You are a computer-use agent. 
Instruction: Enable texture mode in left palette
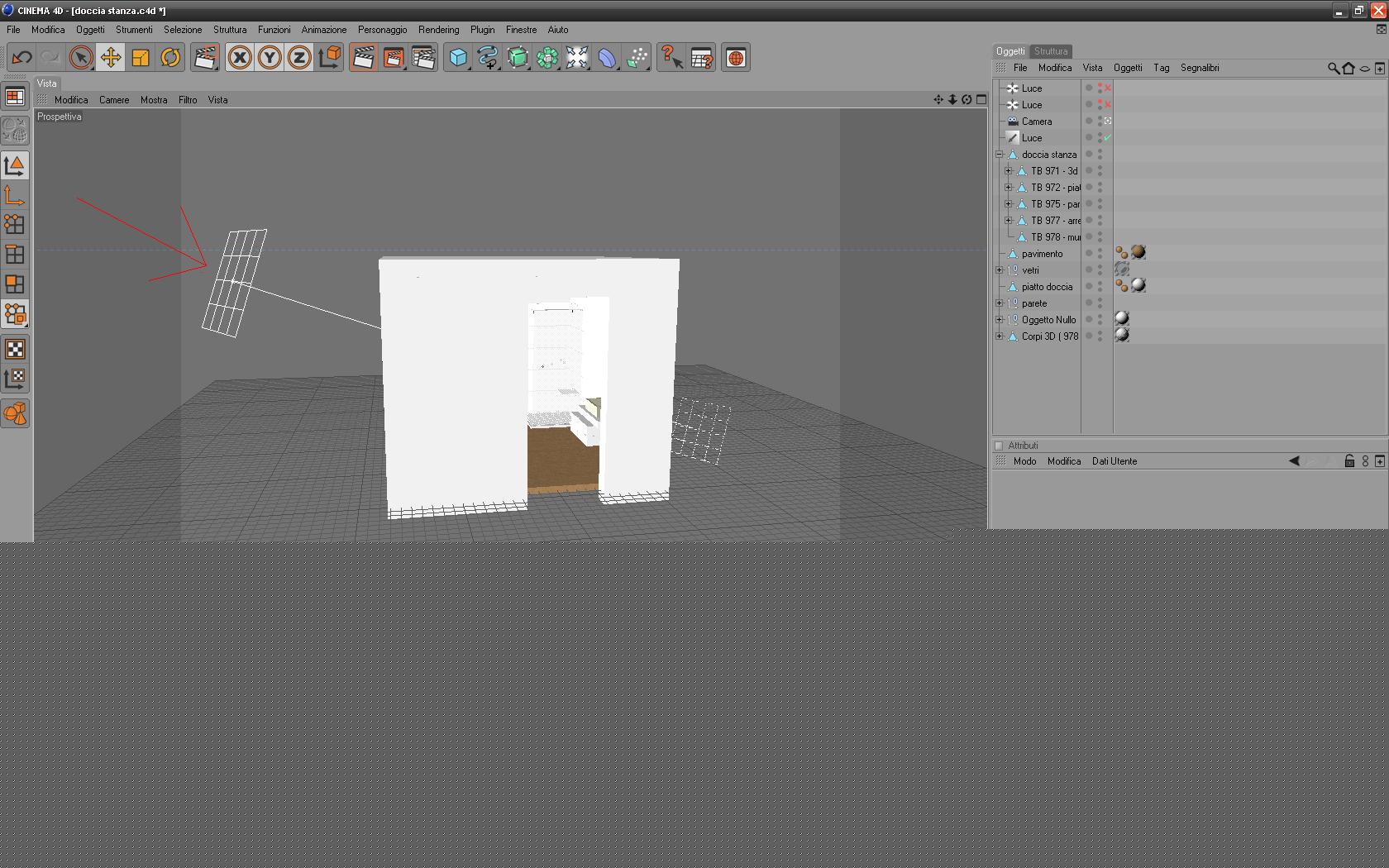15,349
